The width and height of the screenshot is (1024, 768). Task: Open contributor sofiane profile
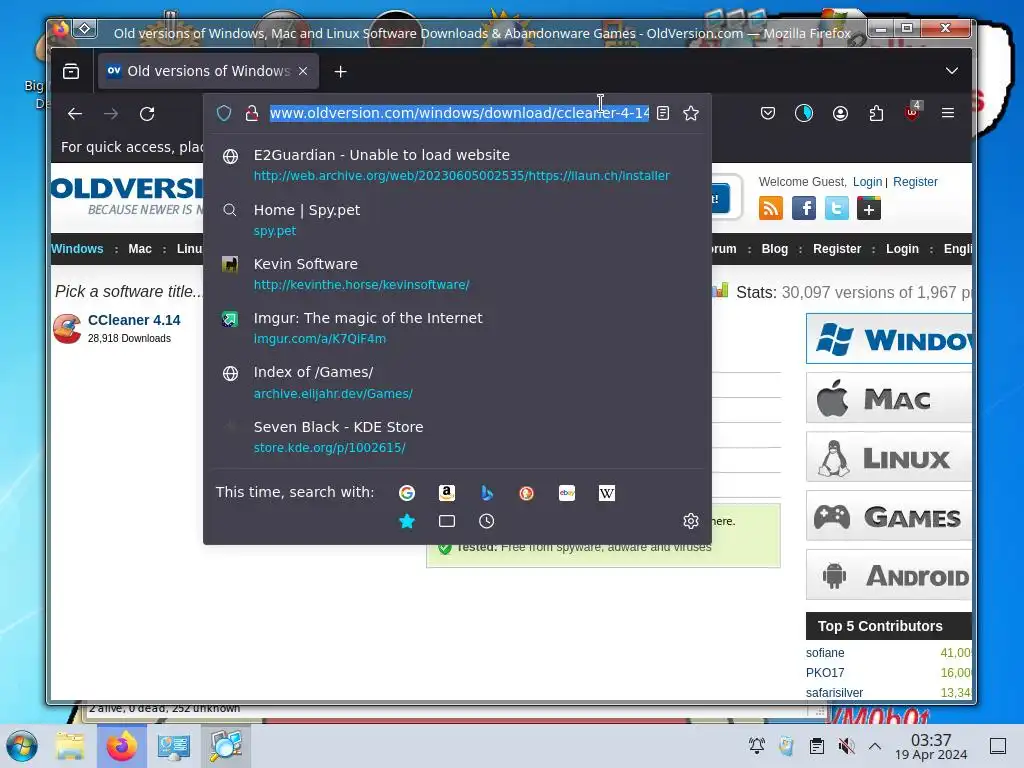click(825, 653)
